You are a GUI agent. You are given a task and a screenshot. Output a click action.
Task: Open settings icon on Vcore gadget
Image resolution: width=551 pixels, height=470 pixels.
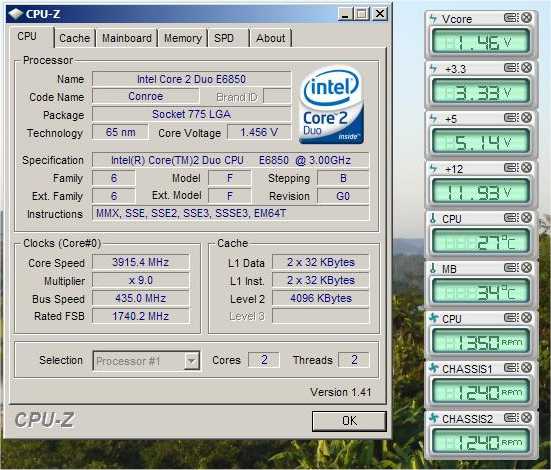click(x=511, y=18)
